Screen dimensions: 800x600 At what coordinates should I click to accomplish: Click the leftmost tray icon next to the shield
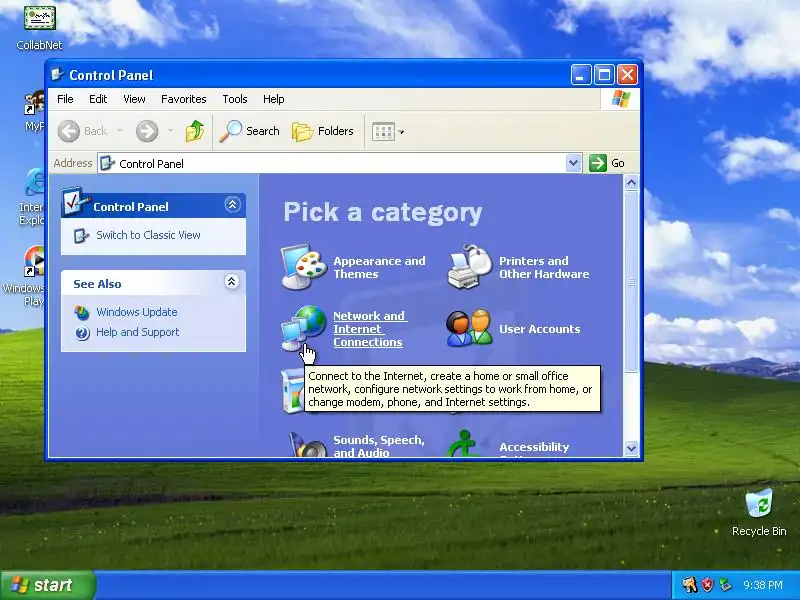689,585
